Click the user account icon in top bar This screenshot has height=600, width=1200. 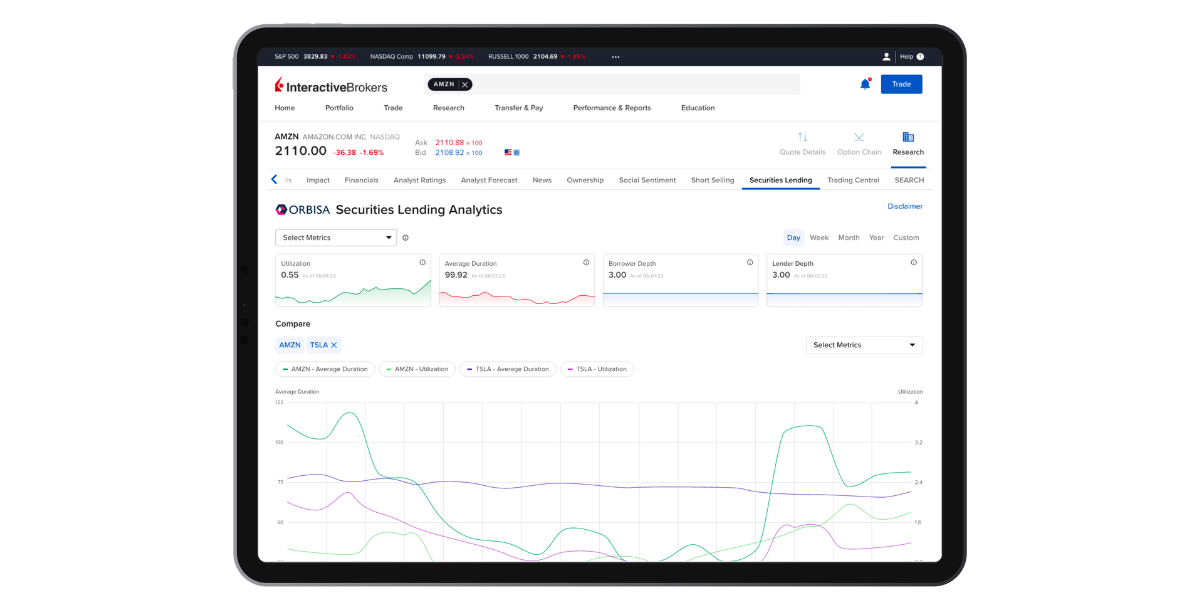click(885, 56)
